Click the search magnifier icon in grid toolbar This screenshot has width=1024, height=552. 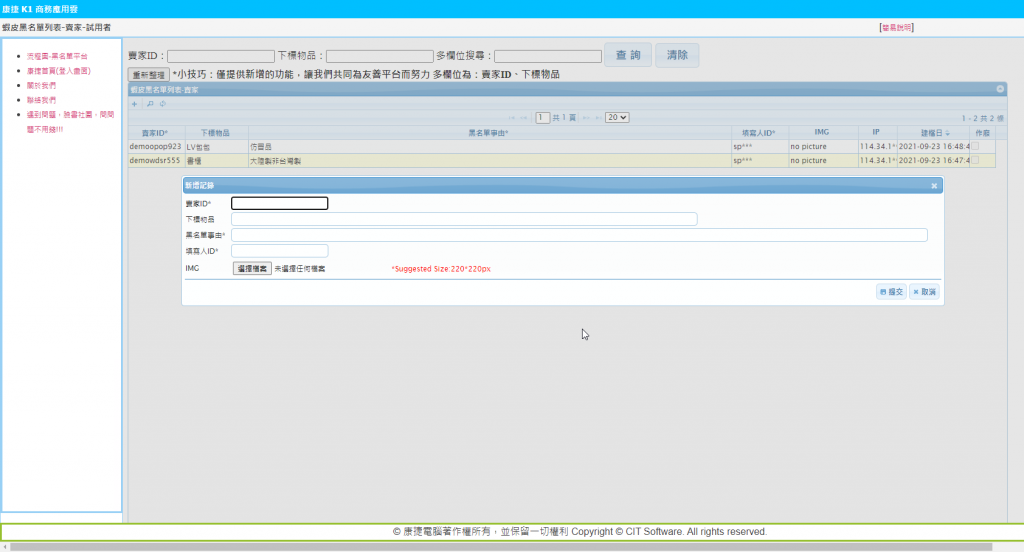(150, 104)
